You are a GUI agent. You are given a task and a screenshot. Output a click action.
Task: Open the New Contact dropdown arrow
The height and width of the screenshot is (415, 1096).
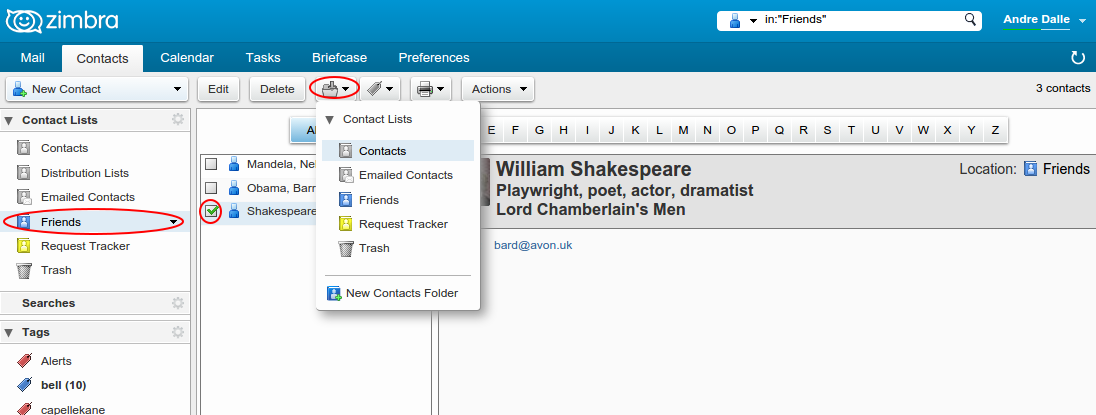tap(177, 89)
